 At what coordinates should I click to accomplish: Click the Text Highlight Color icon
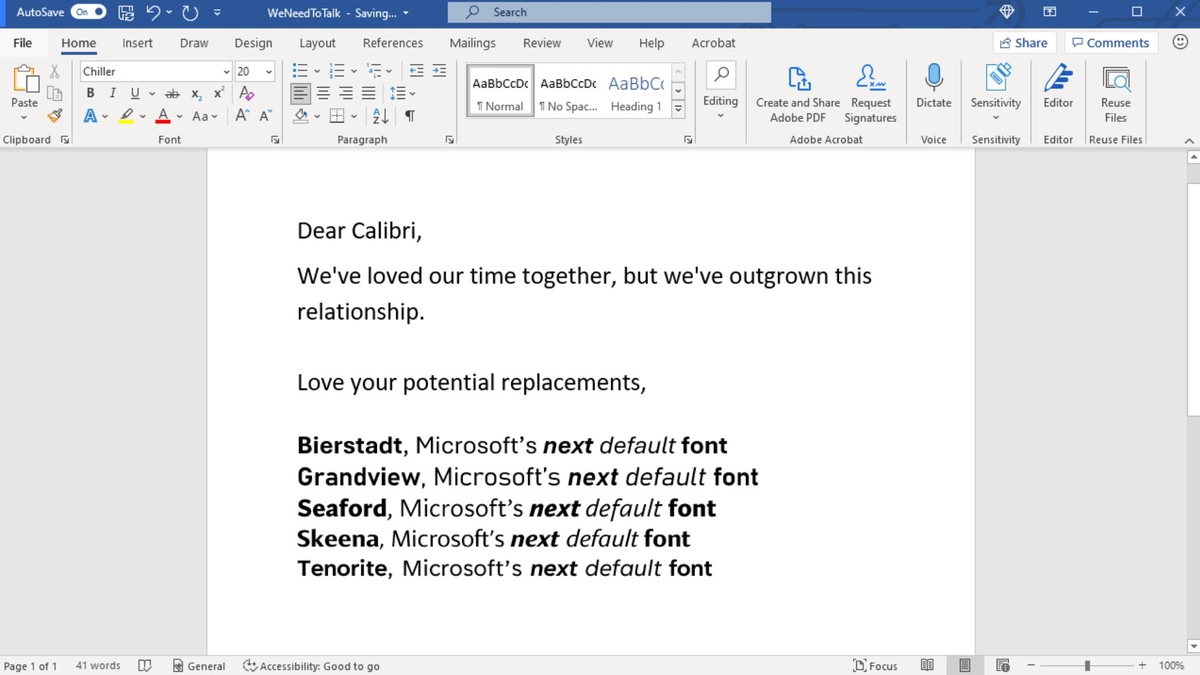pos(125,116)
